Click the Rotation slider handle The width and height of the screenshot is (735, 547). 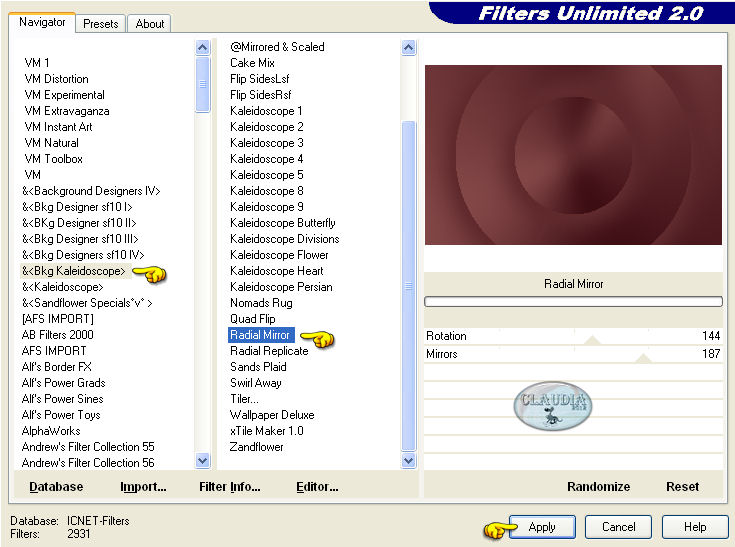click(x=592, y=340)
